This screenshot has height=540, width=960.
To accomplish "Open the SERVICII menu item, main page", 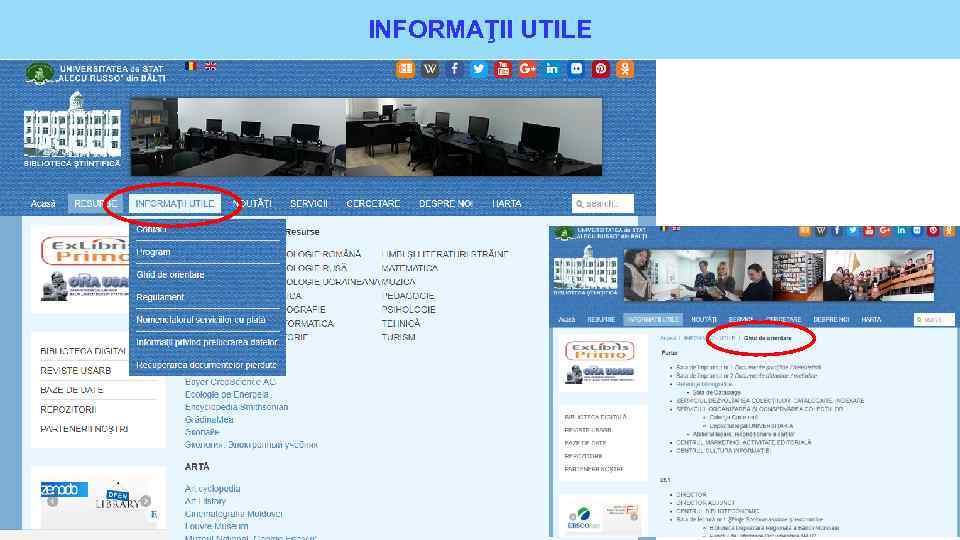I will [x=309, y=203].
